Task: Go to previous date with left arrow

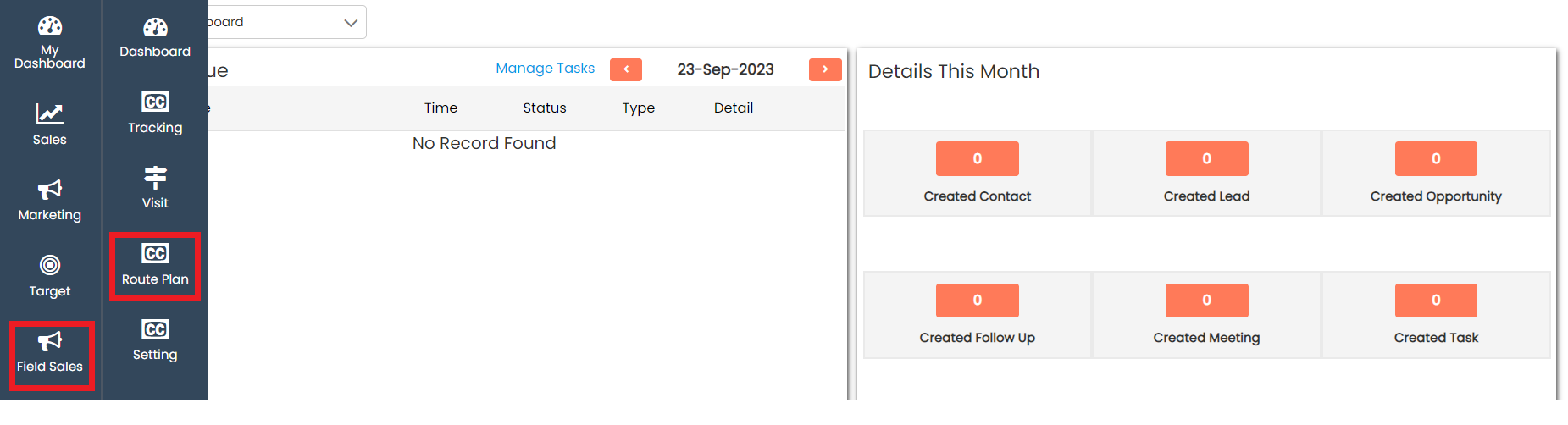Action: (x=626, y=69)
